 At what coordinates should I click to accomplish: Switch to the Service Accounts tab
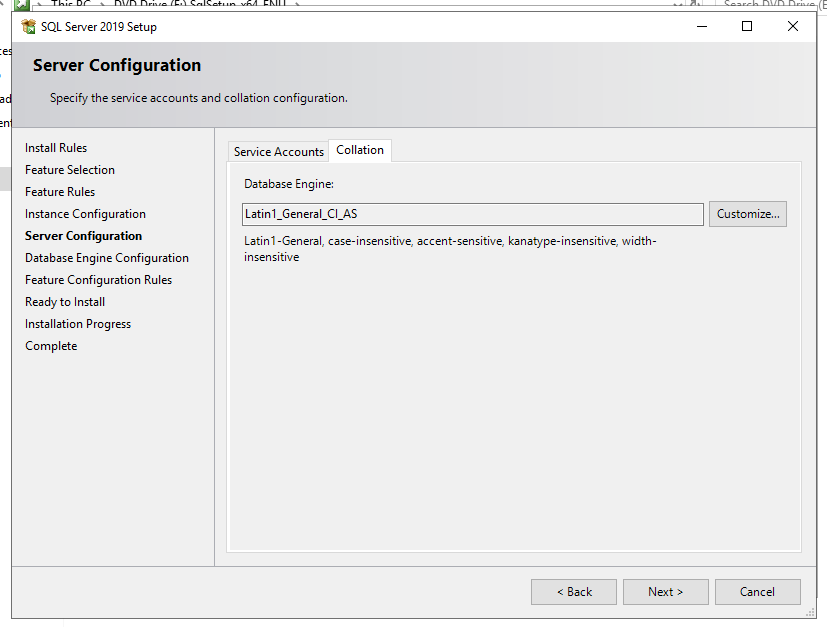278,151
